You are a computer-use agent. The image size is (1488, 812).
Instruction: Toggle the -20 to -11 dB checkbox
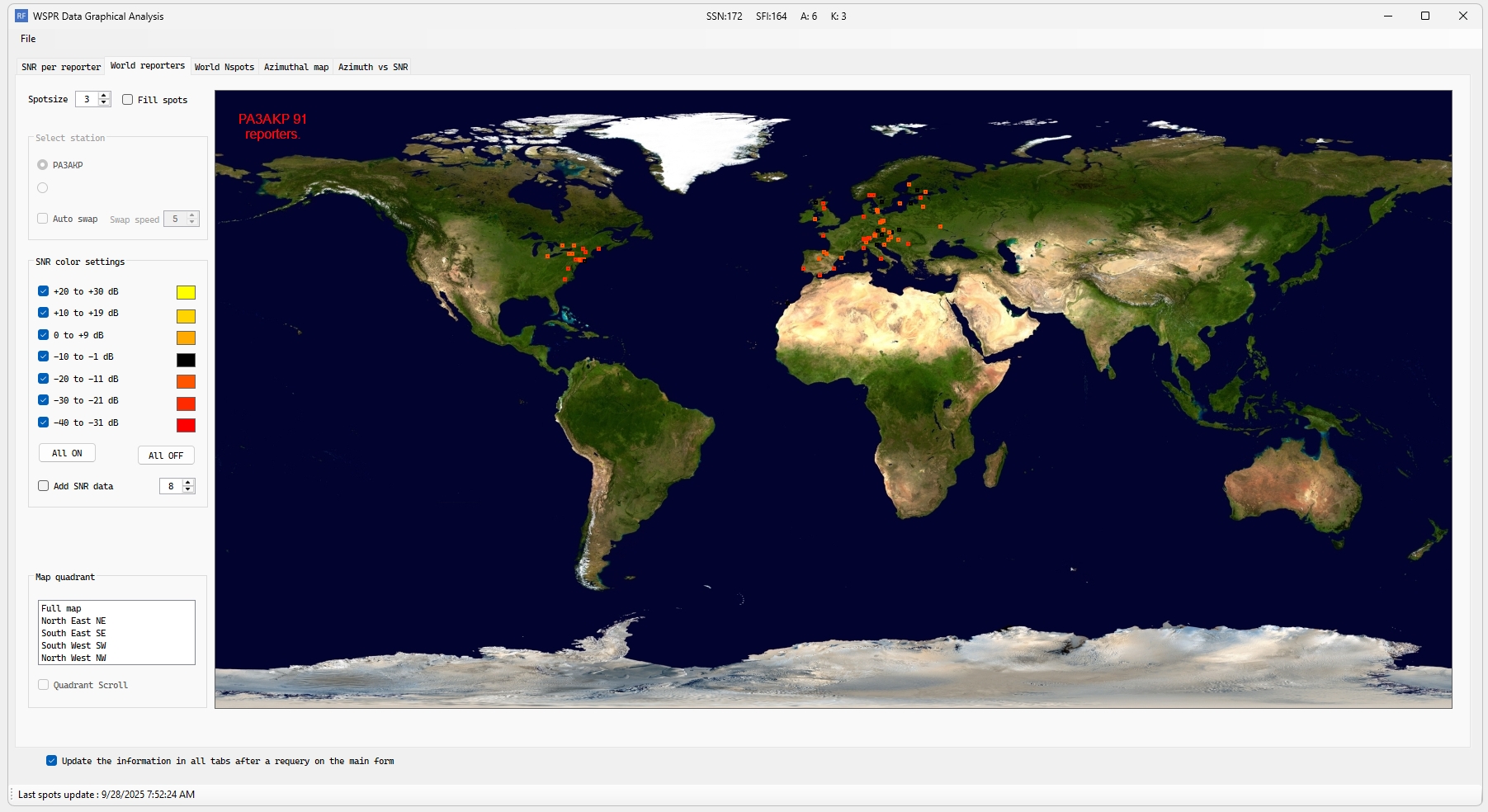coord(43,379)
